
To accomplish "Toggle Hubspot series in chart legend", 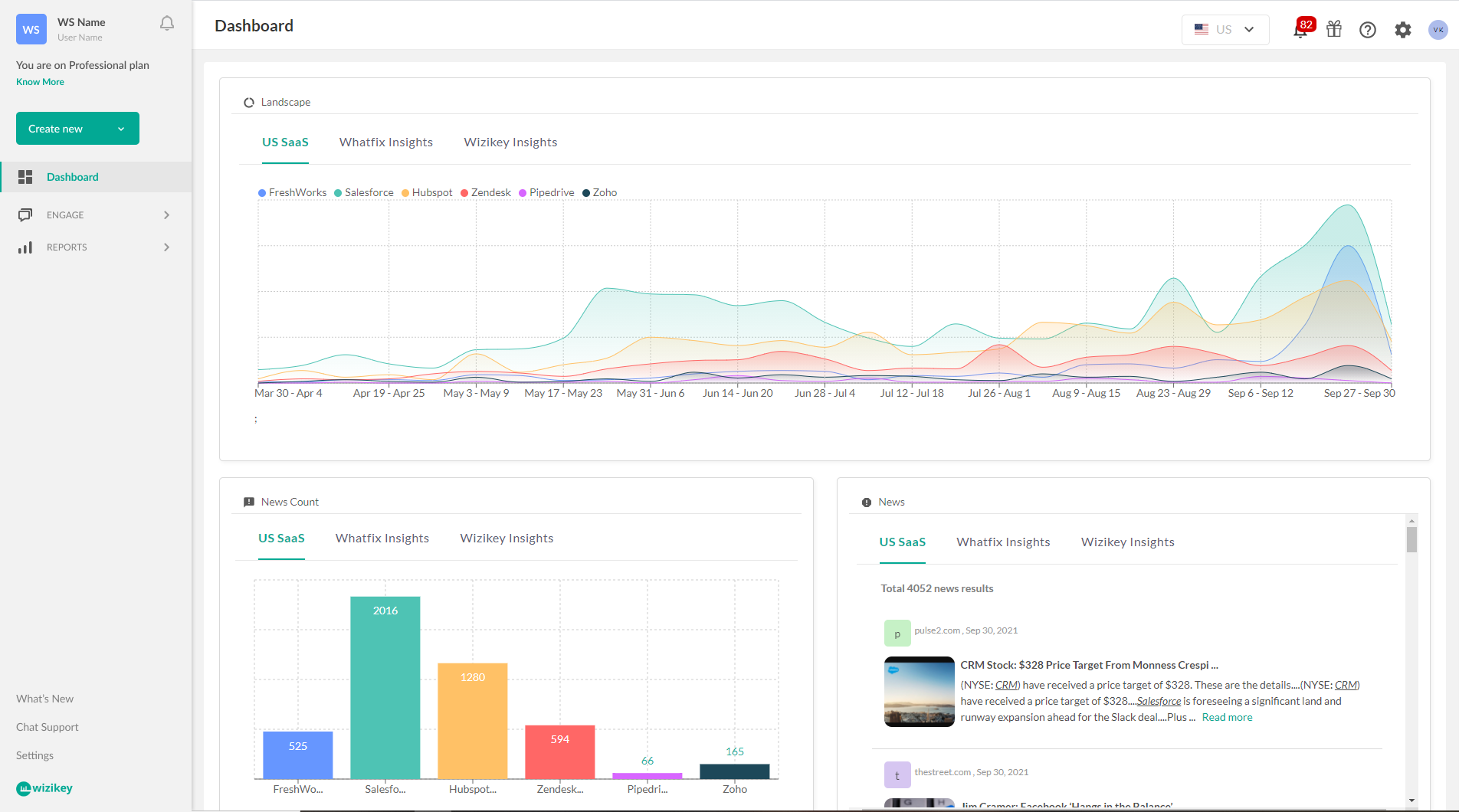I will tap(427, 193).
